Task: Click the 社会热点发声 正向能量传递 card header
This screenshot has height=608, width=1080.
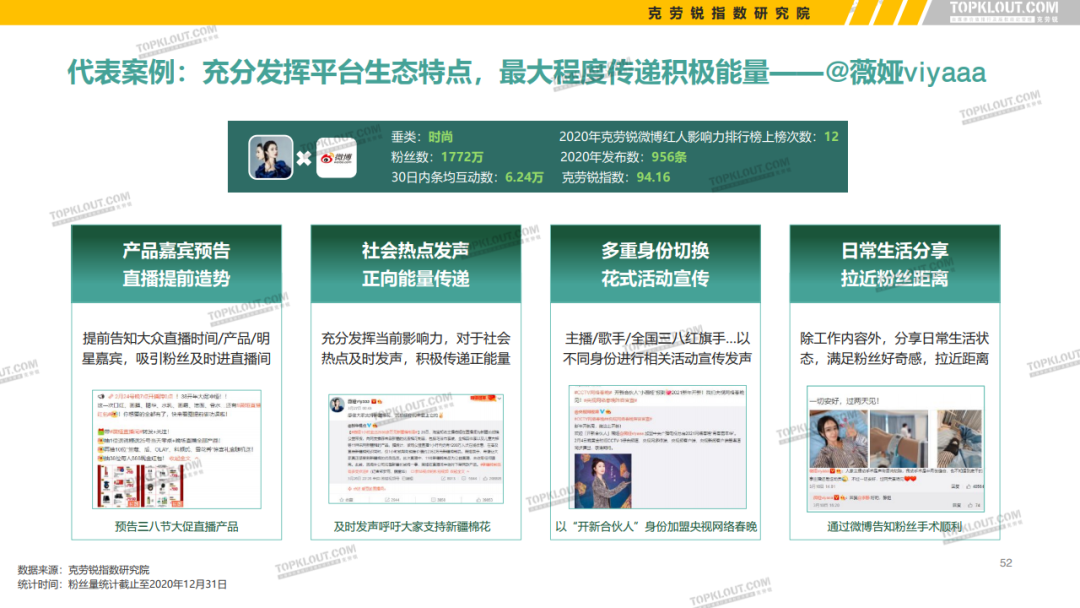Action: pos(416,264)
